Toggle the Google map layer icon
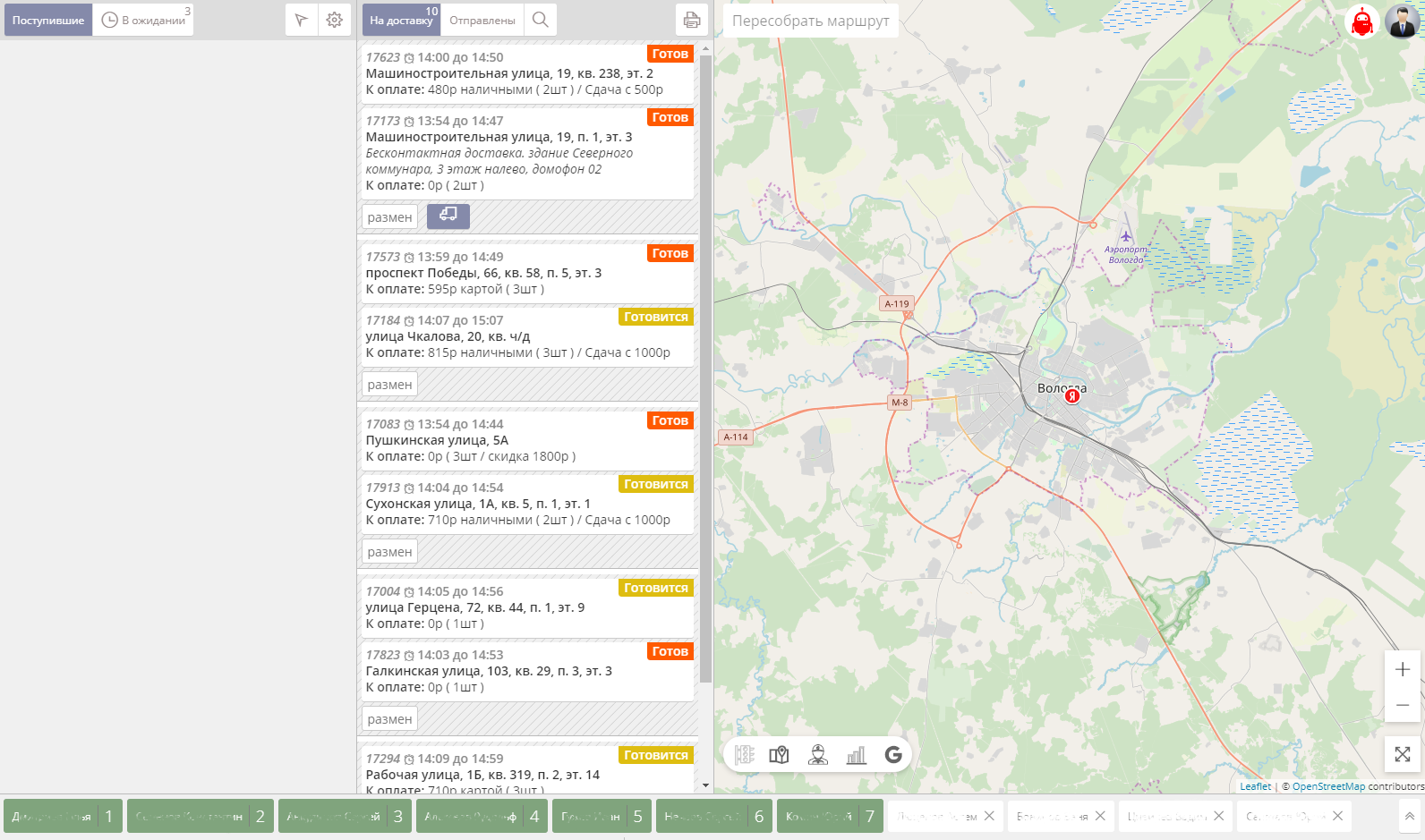 point(892,755)
